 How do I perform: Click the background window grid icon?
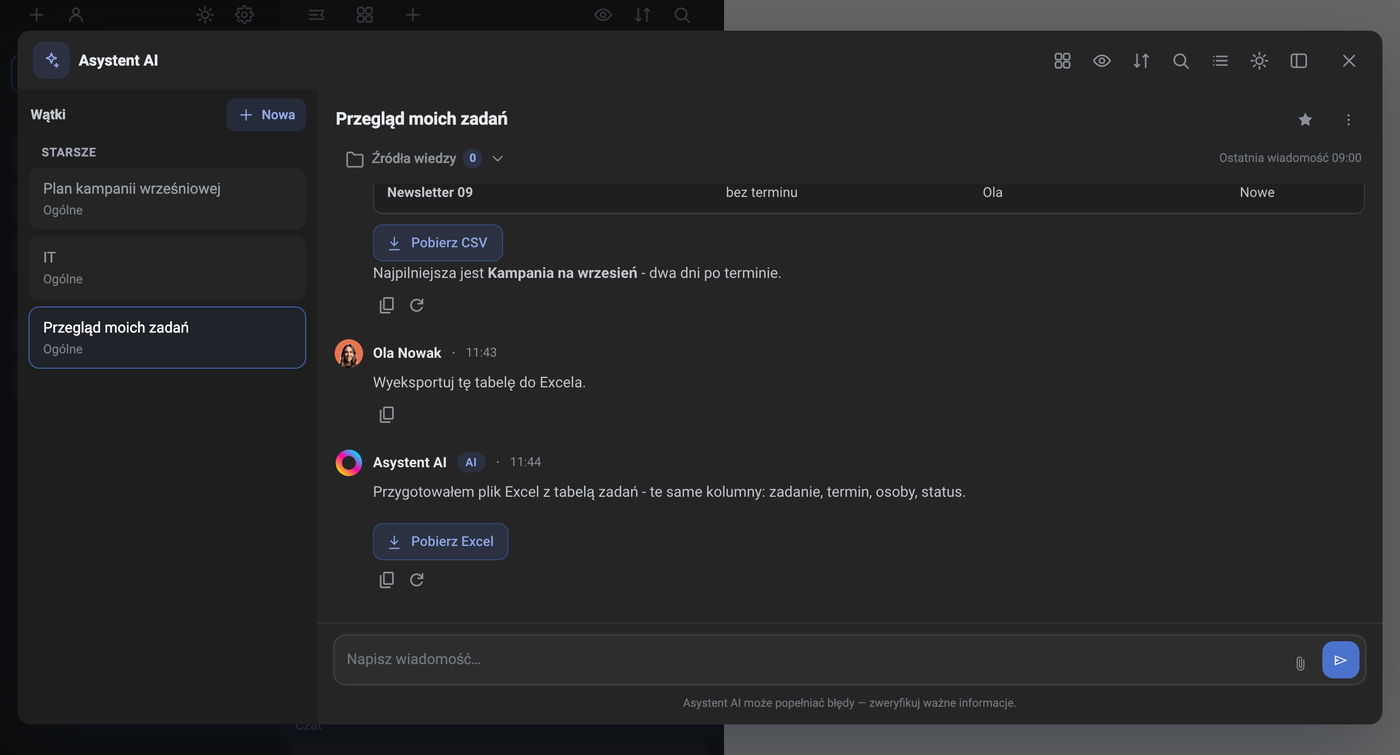point(365,15)
